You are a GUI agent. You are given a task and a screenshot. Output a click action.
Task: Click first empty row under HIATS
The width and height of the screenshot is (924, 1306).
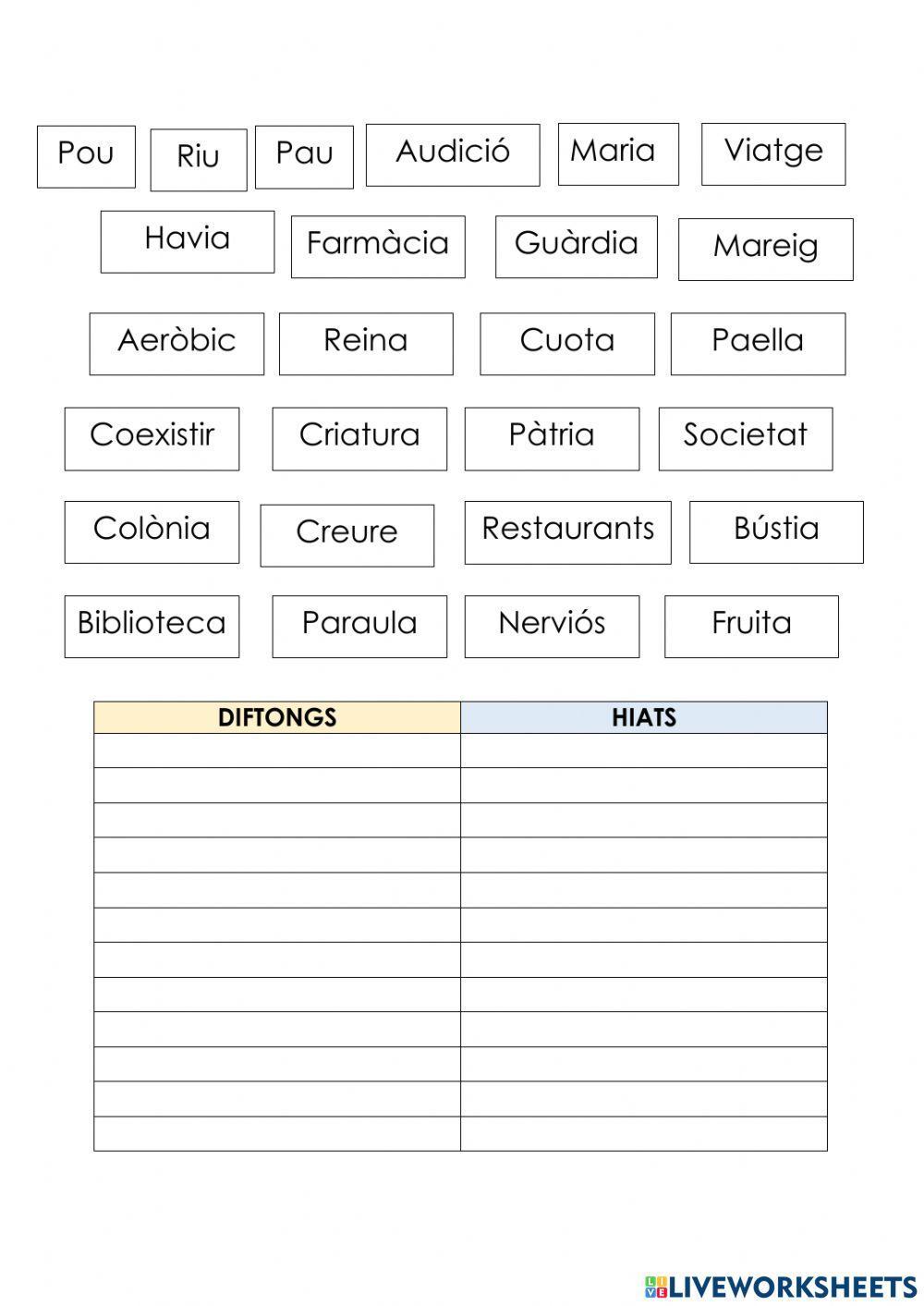643,751
